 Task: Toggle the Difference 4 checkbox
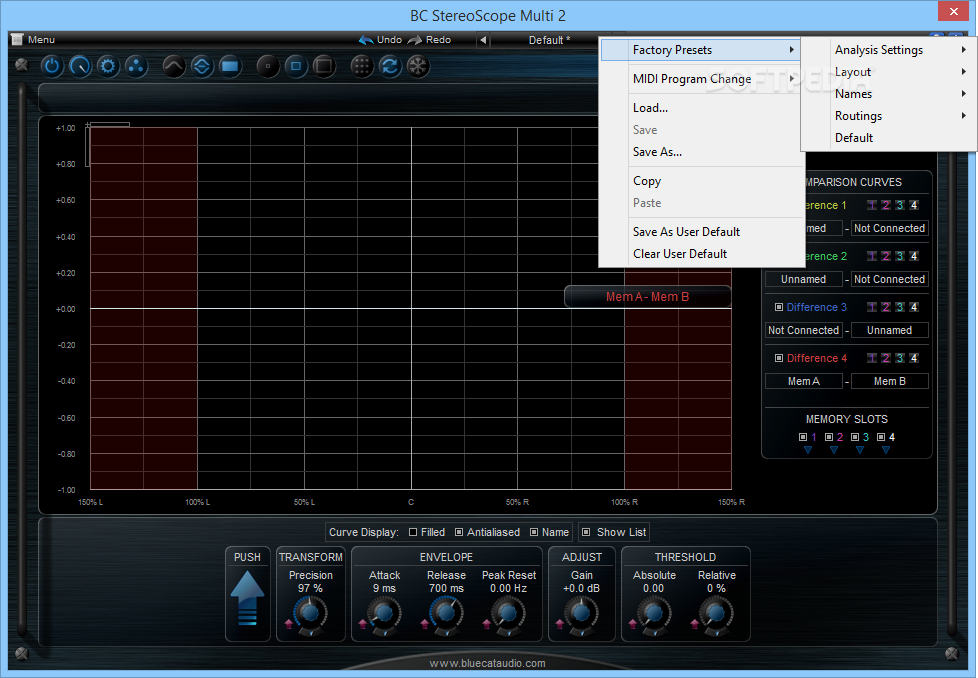click(778, 358)
